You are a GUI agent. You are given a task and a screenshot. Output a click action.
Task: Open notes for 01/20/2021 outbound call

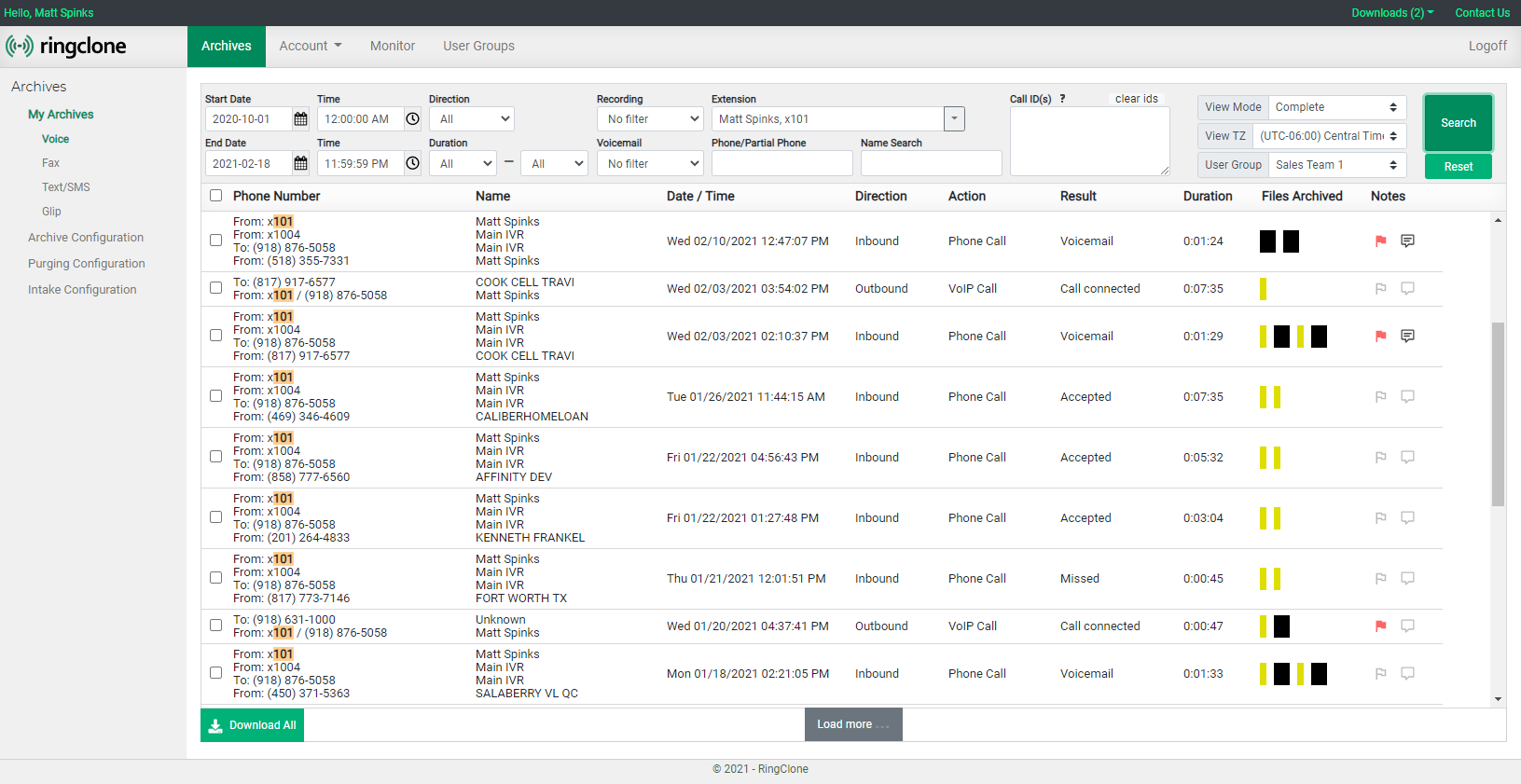1408,626
